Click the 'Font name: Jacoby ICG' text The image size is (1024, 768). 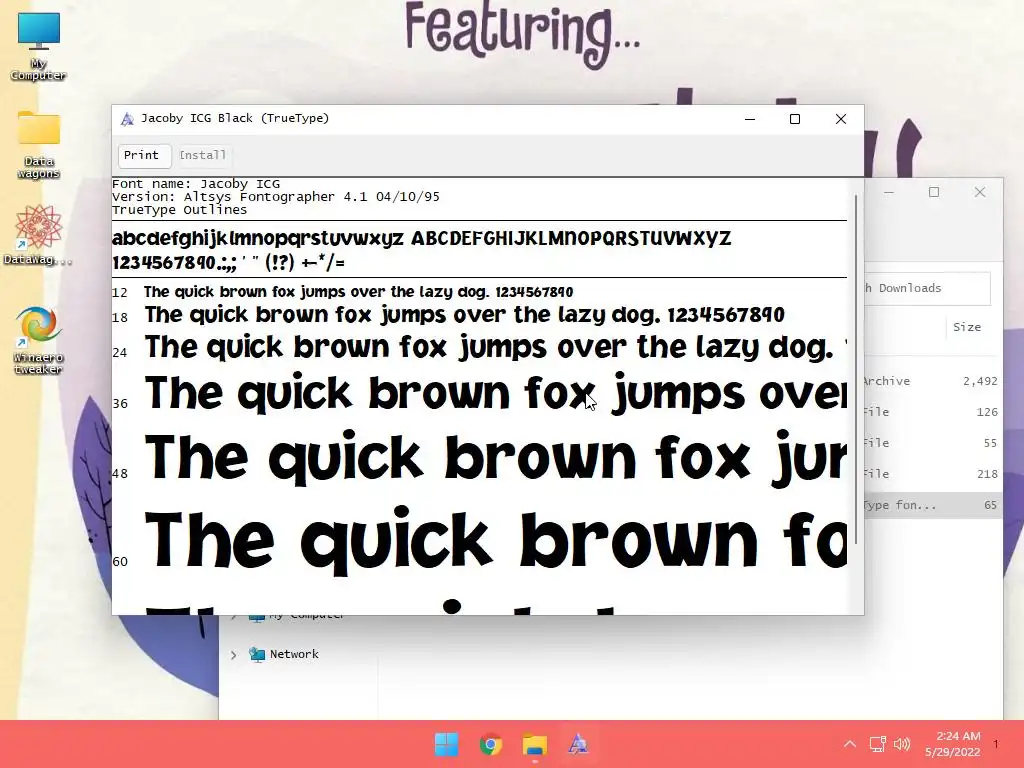[196, 184]
